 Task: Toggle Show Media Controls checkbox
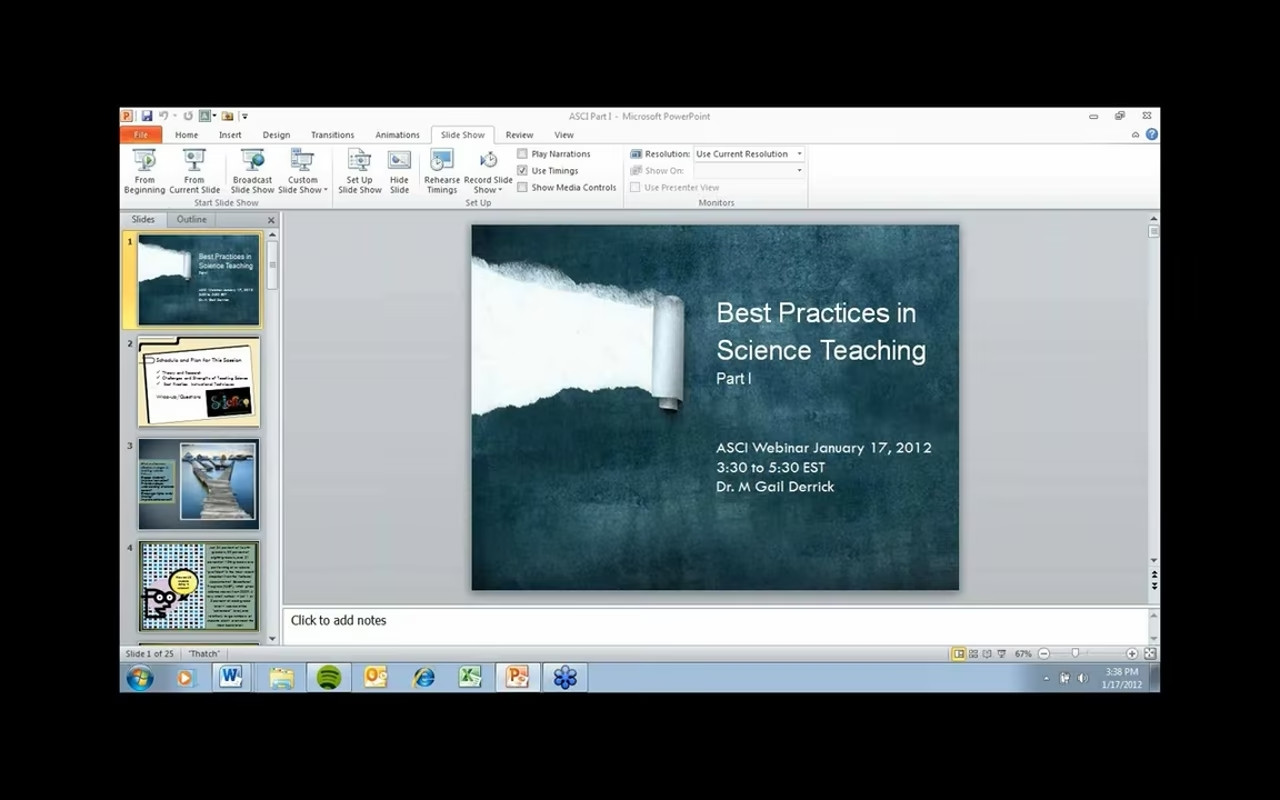pos(522,188)
